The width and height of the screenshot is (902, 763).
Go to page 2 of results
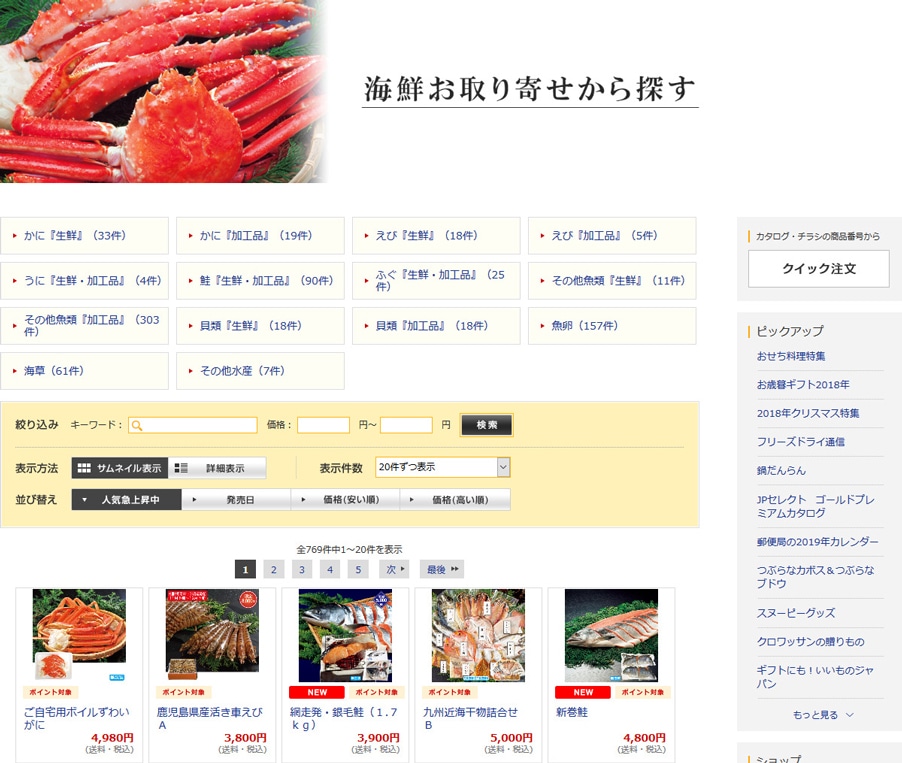pyautogui.click(x=274, y=569)
